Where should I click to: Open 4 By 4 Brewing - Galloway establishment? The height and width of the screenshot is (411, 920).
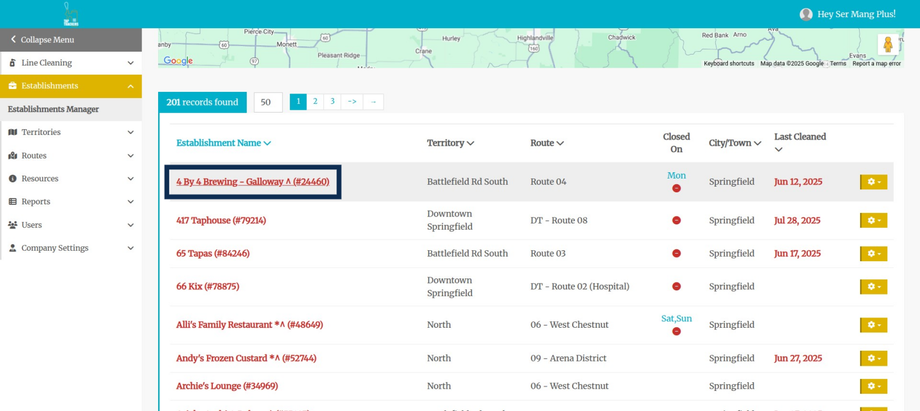pos(252,182)
